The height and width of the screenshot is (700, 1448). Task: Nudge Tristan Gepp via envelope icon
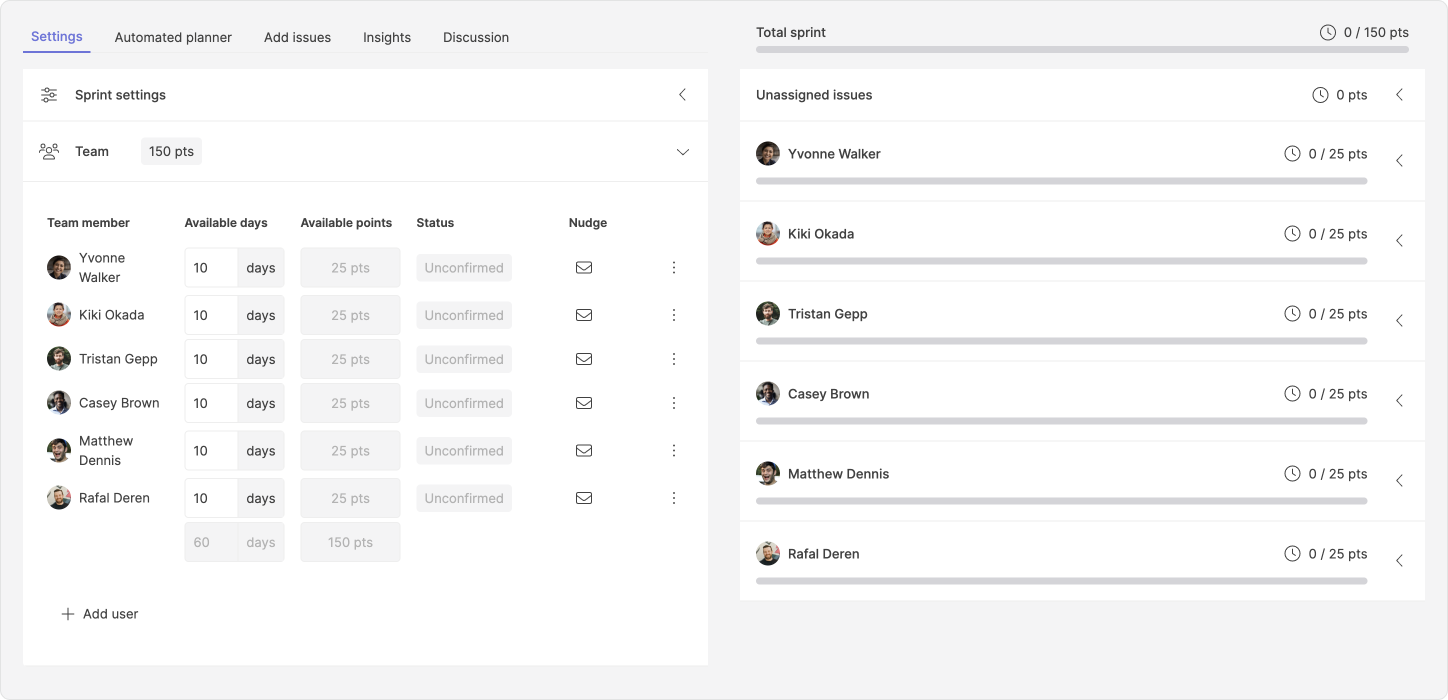584,359
